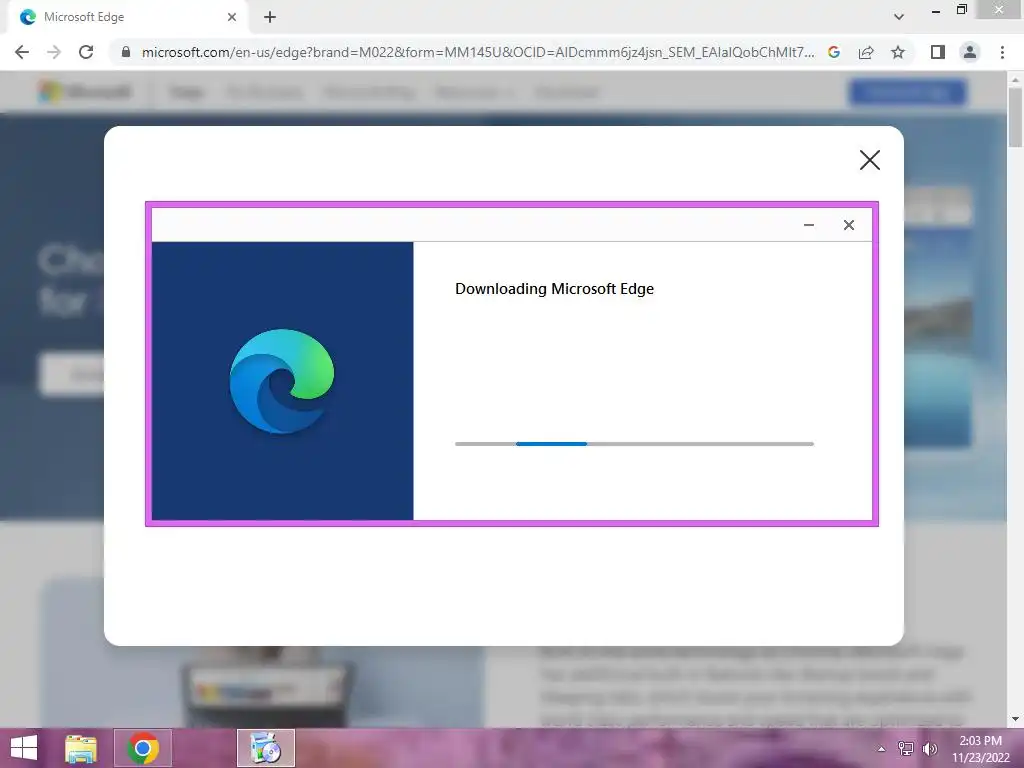
Task: Expand the tab search chevron
Action: tap(899, 17)
